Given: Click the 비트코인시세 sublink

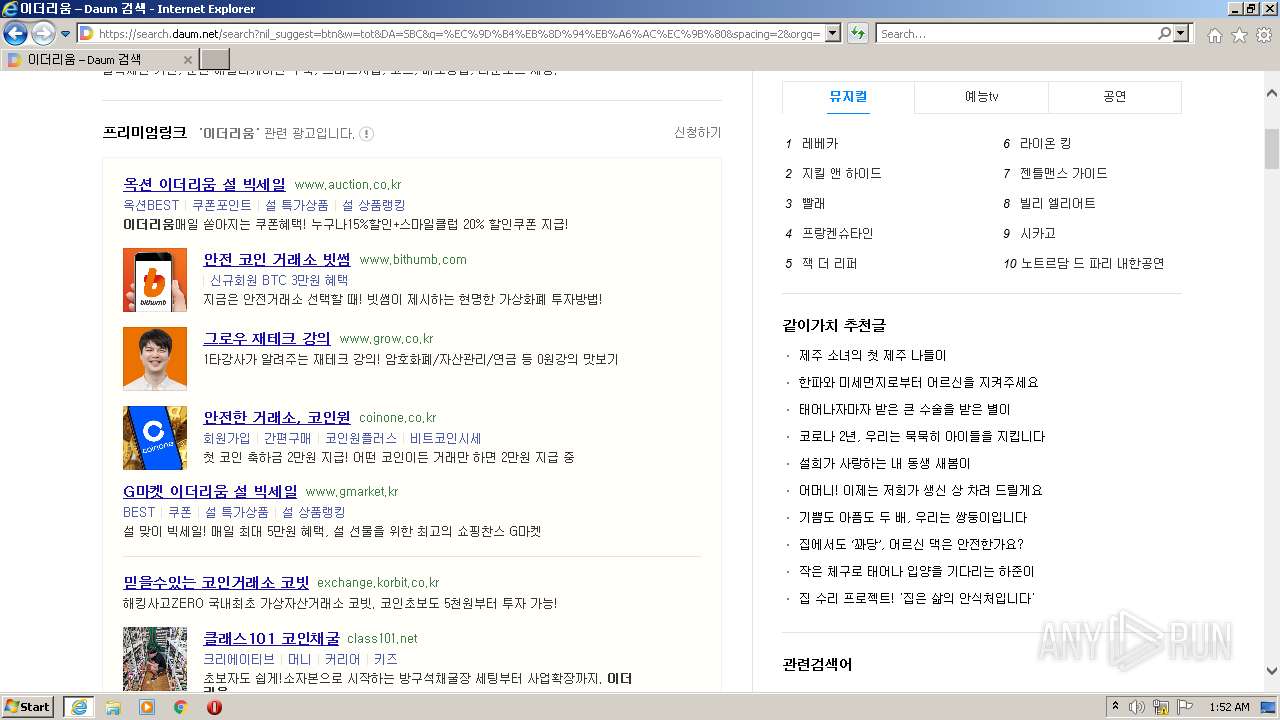Looking at the screenshot, I should pos(445,438).
